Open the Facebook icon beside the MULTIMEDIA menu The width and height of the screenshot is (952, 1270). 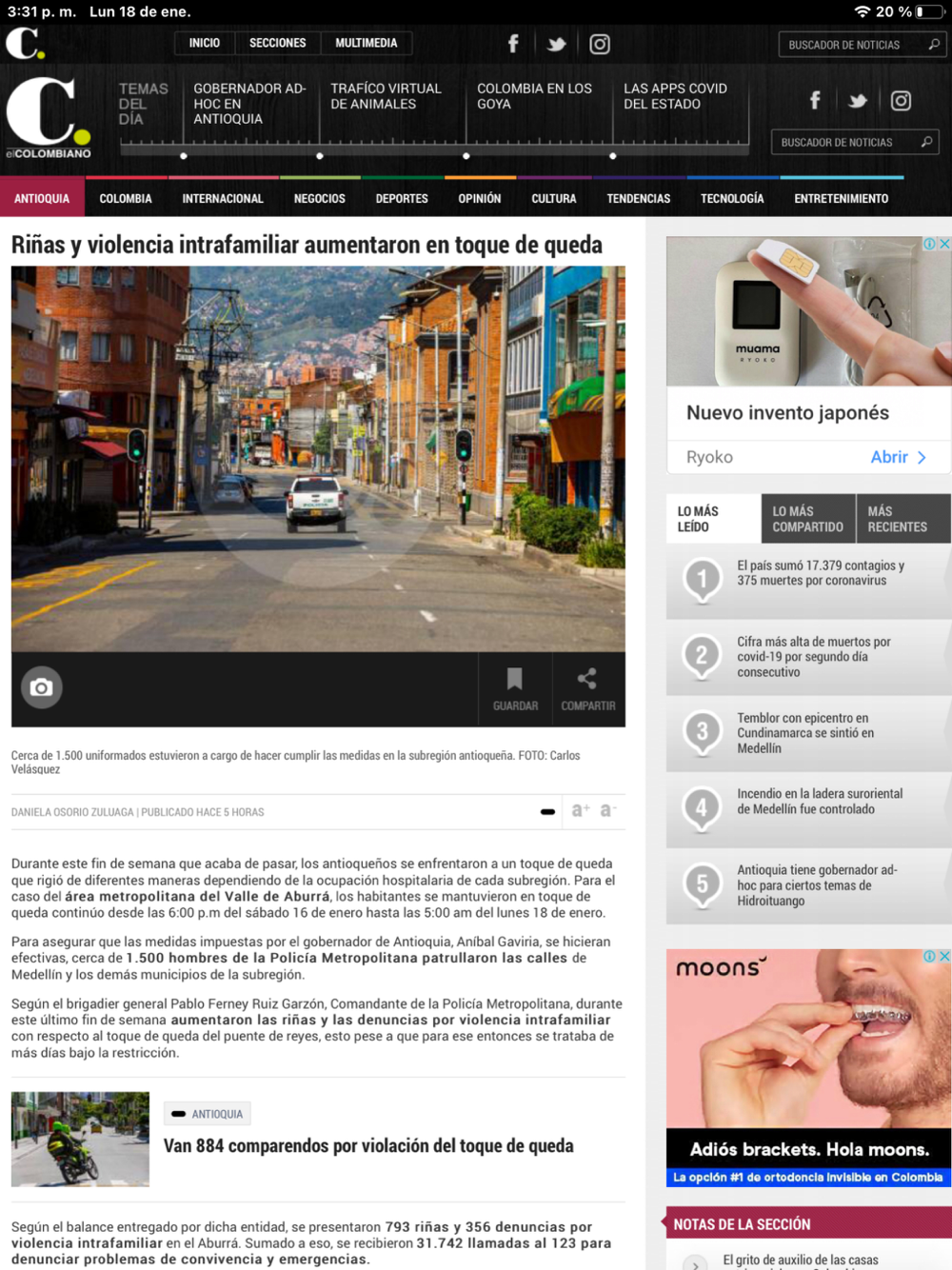[513, 44]
